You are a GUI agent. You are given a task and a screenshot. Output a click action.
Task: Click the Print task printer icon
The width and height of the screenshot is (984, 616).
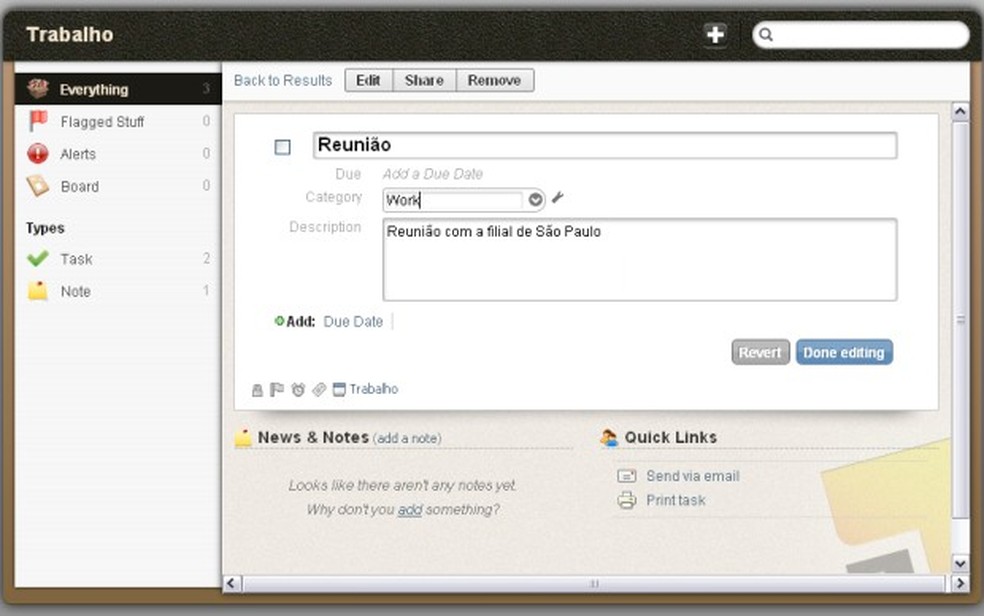tap(627, 500)
